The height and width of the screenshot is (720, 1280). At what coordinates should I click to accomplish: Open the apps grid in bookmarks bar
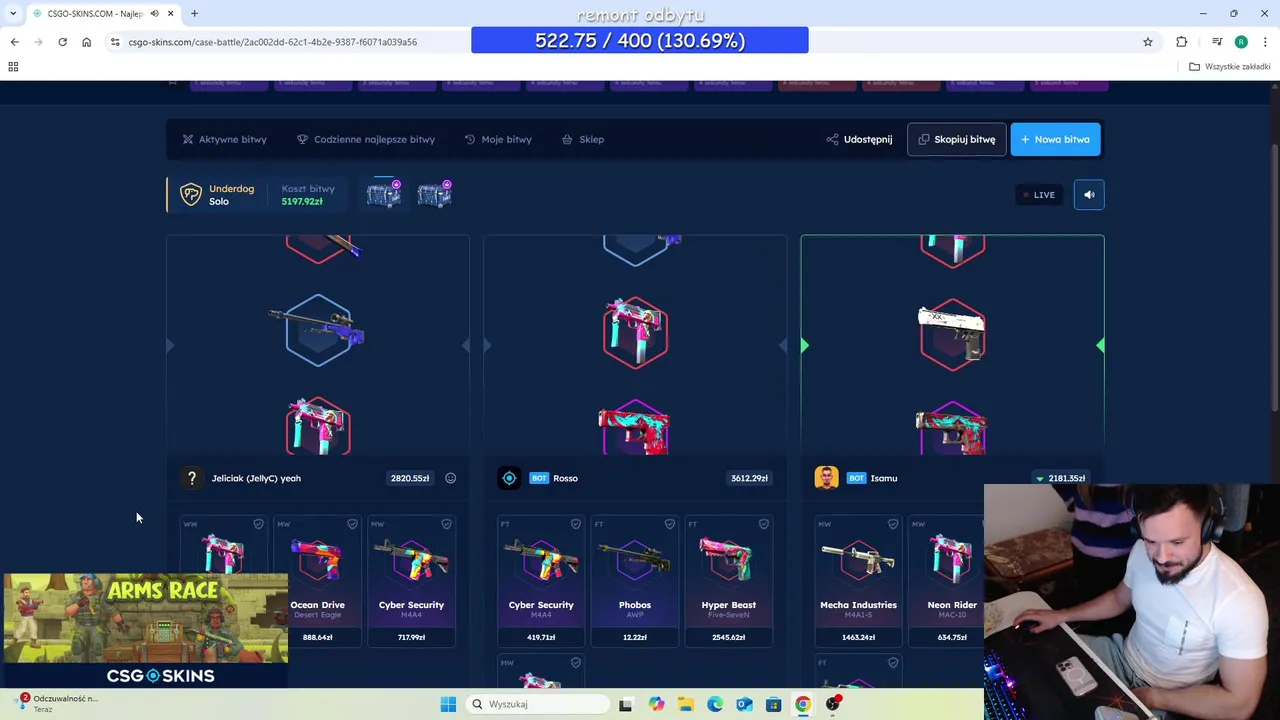(13, 66)
